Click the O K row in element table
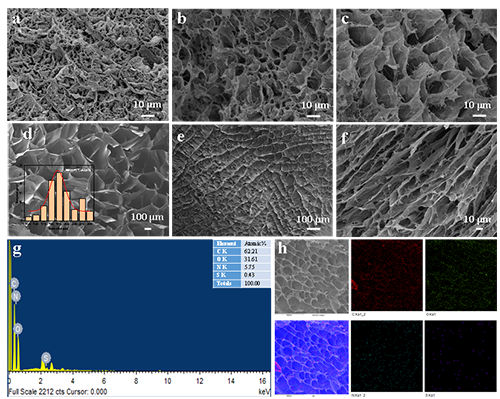 pos(242,260)
